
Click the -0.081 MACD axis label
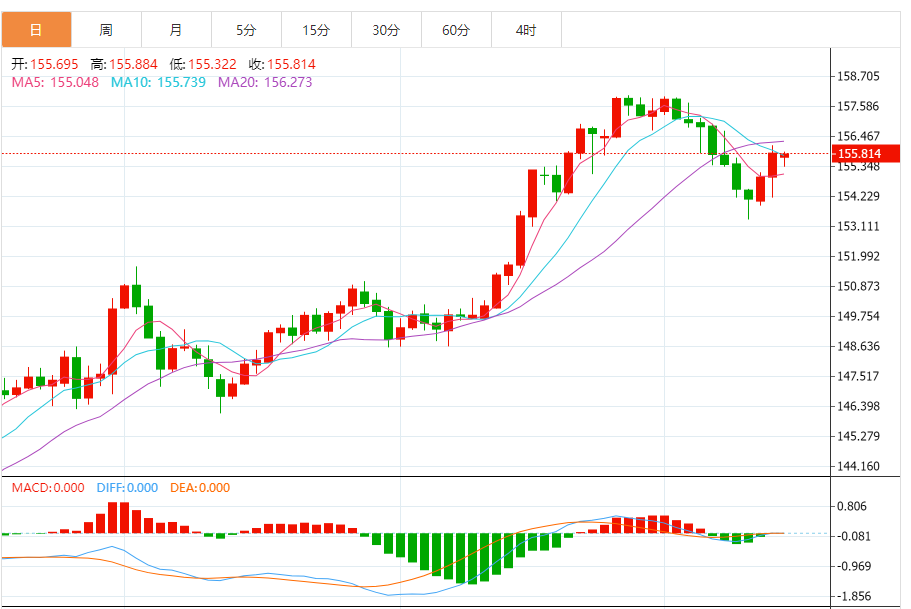[x=854, y=536]
